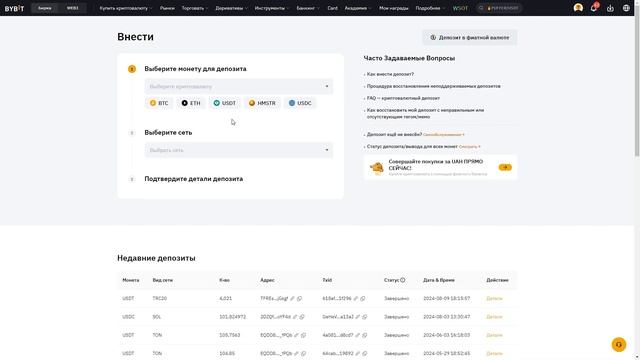Expand the choose network dropdown
Image resolution: width=640 pixels, height=360 pixels.
point(239,150)
